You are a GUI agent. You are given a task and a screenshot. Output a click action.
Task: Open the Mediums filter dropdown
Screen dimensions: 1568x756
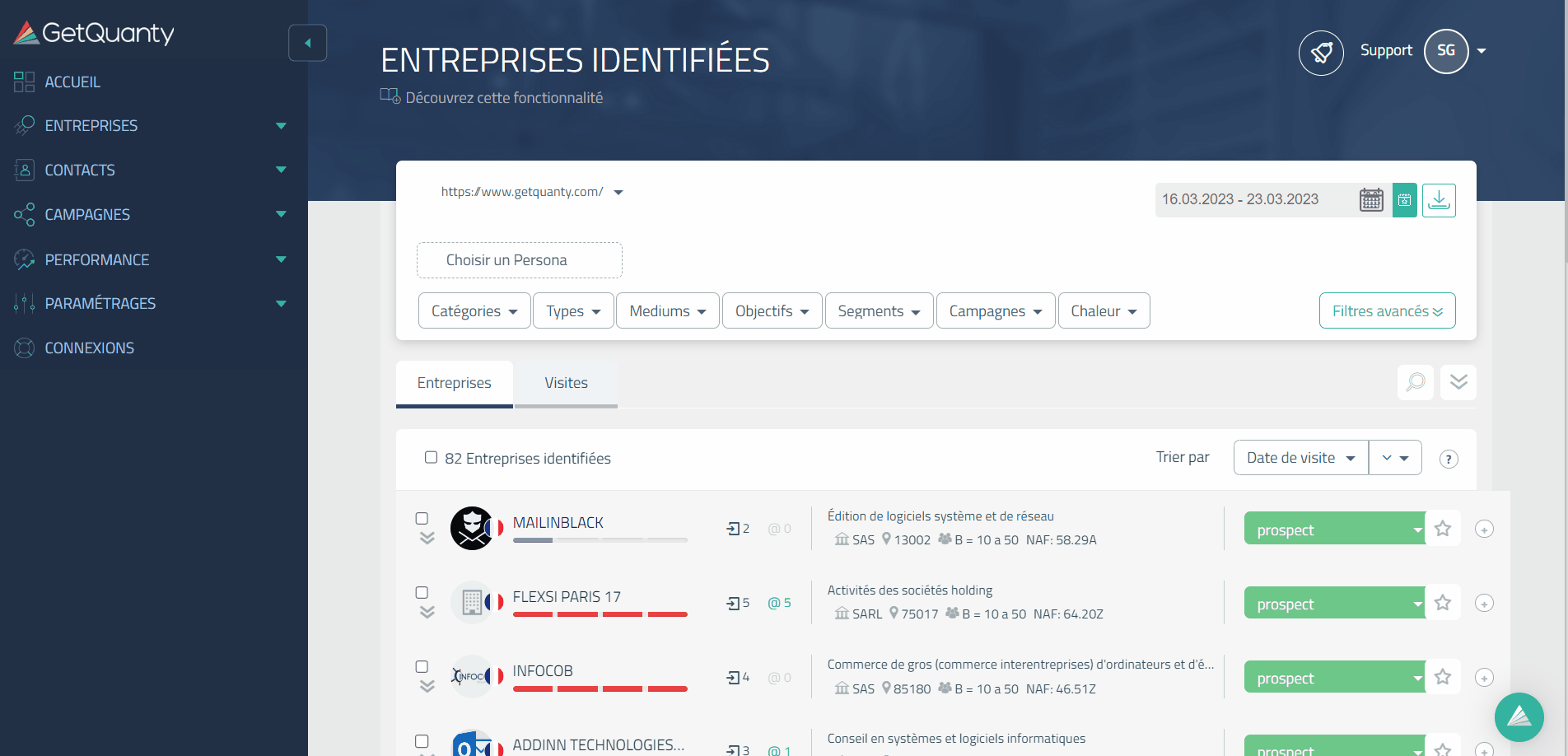tap(668, 310)
